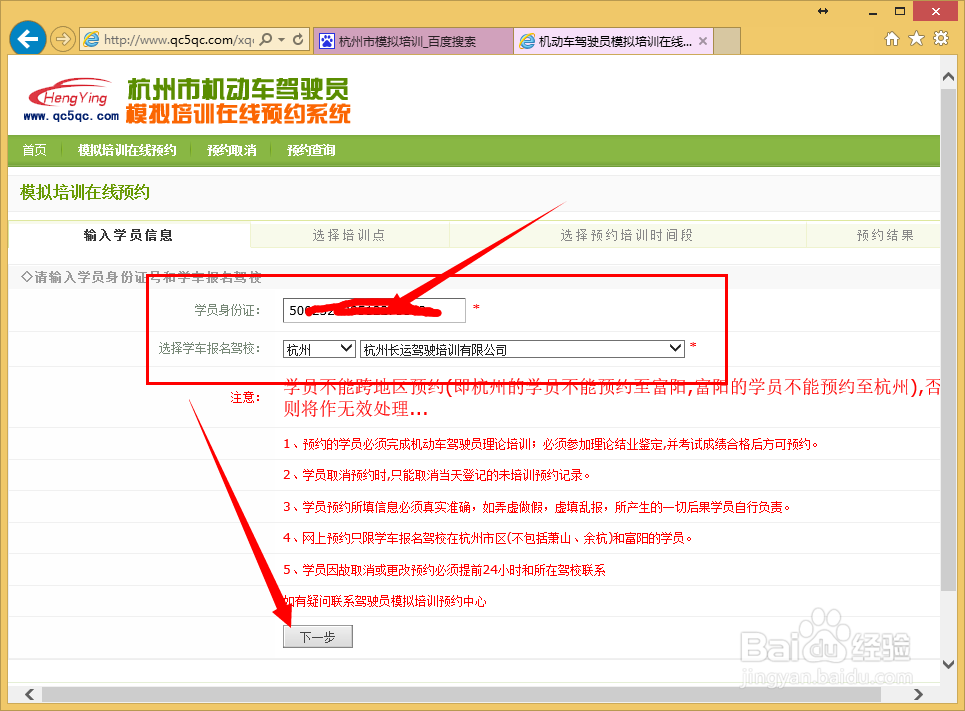This screenshot has height=711, width=965.
Task: Switch to the 杭州市模拟培训_百度搜索 browser tab
Action: click(x=410, y=40)
